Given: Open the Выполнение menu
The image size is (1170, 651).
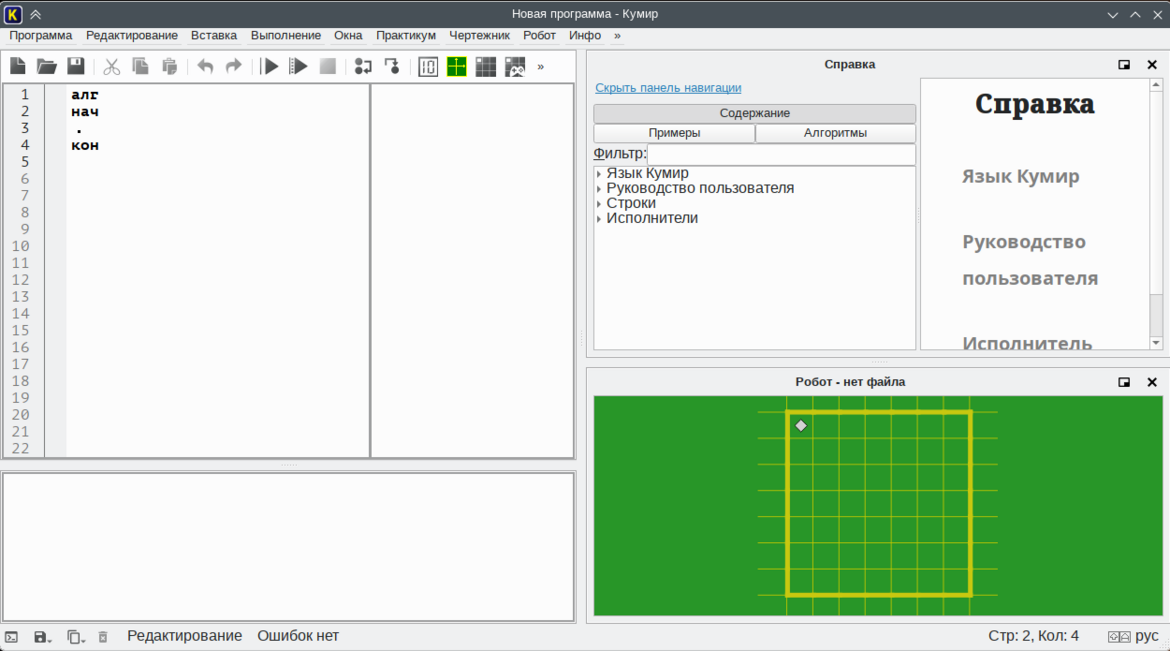Looking at the screenshot, I should coord(286,35).
